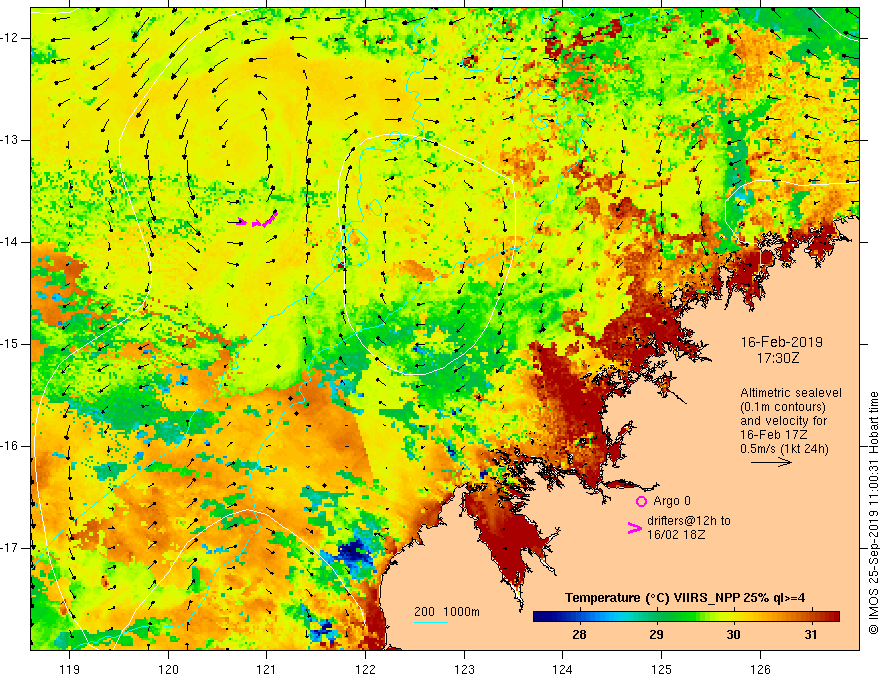Click the time label '17:30Z'

click(x=778, y=358)
